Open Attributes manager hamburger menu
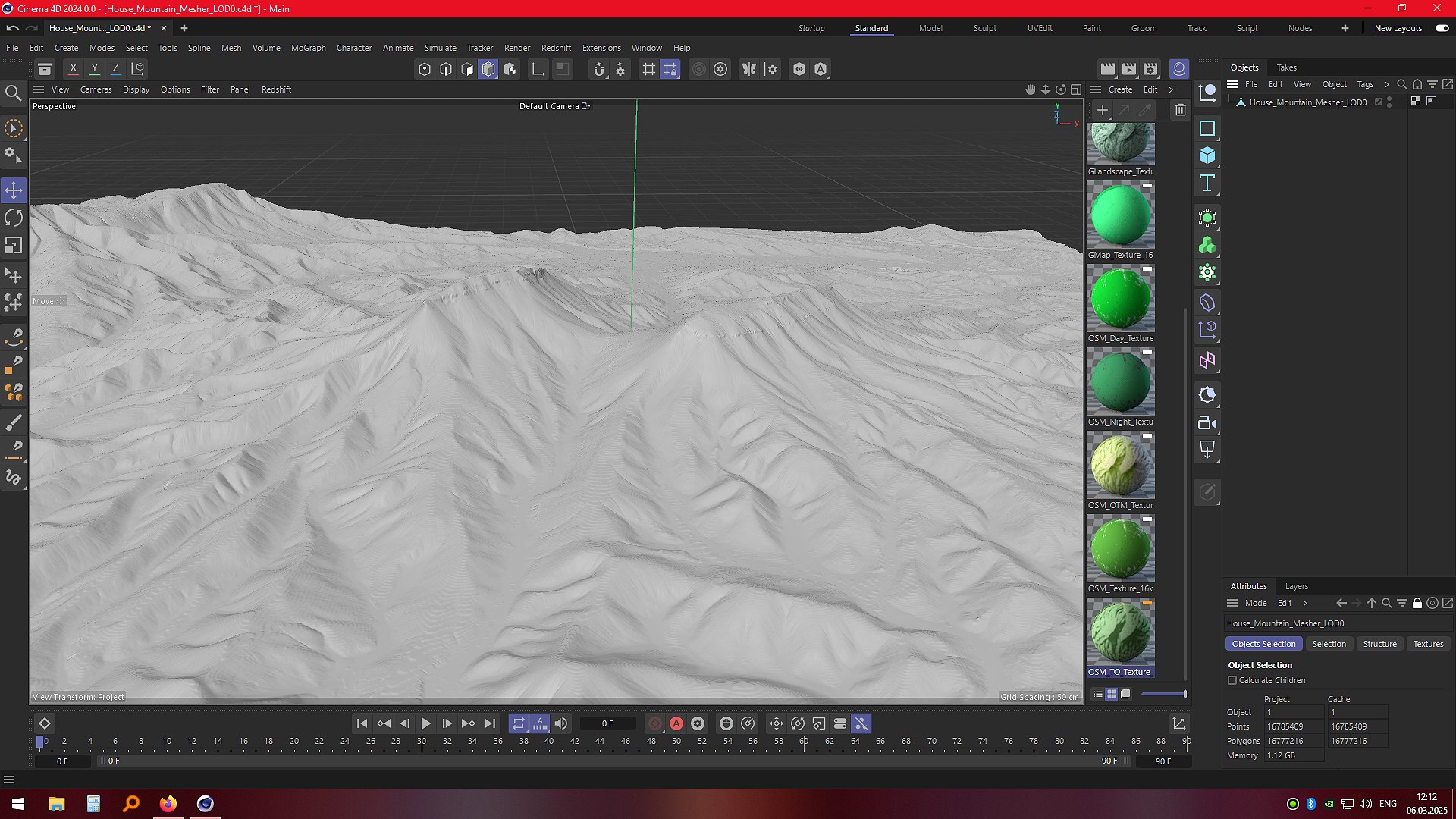Viewport: 1456px width, 819px height. (x=1232, y=603)
